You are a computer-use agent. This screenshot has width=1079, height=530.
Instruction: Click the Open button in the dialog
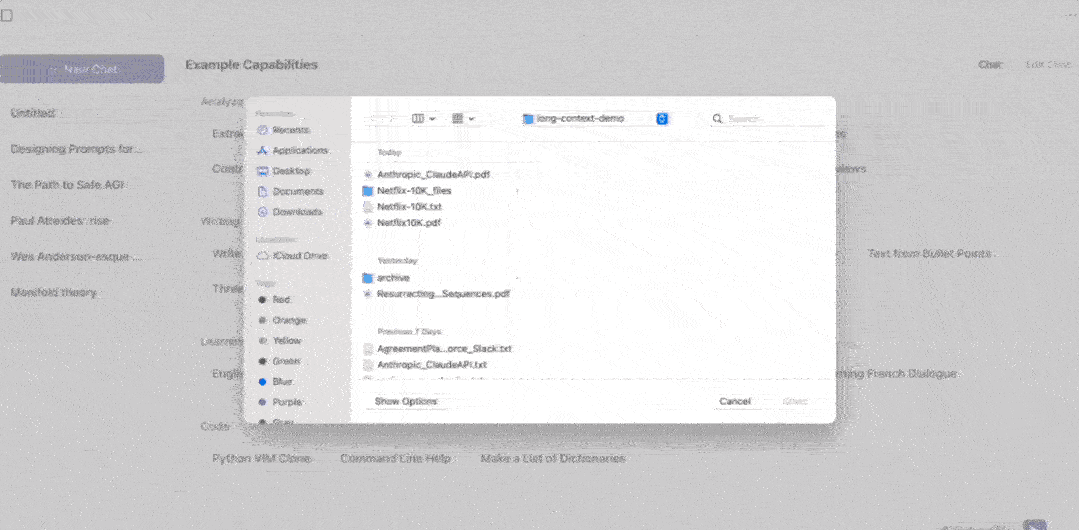pyautogui.click(x=794, y=401)
